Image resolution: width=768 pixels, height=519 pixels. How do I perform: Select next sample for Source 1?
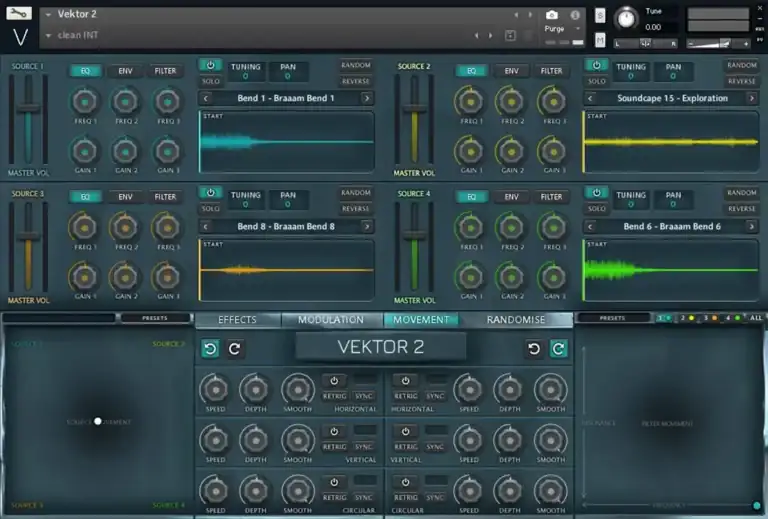pos(367,98)
